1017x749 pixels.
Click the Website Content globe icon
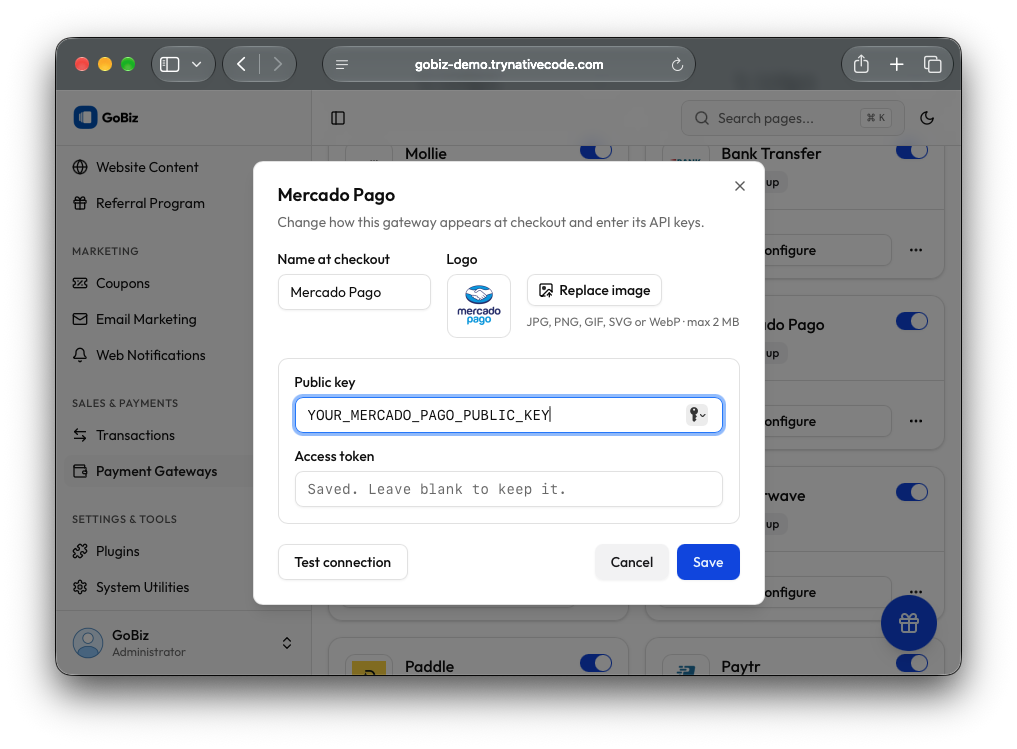coord(80,167)
